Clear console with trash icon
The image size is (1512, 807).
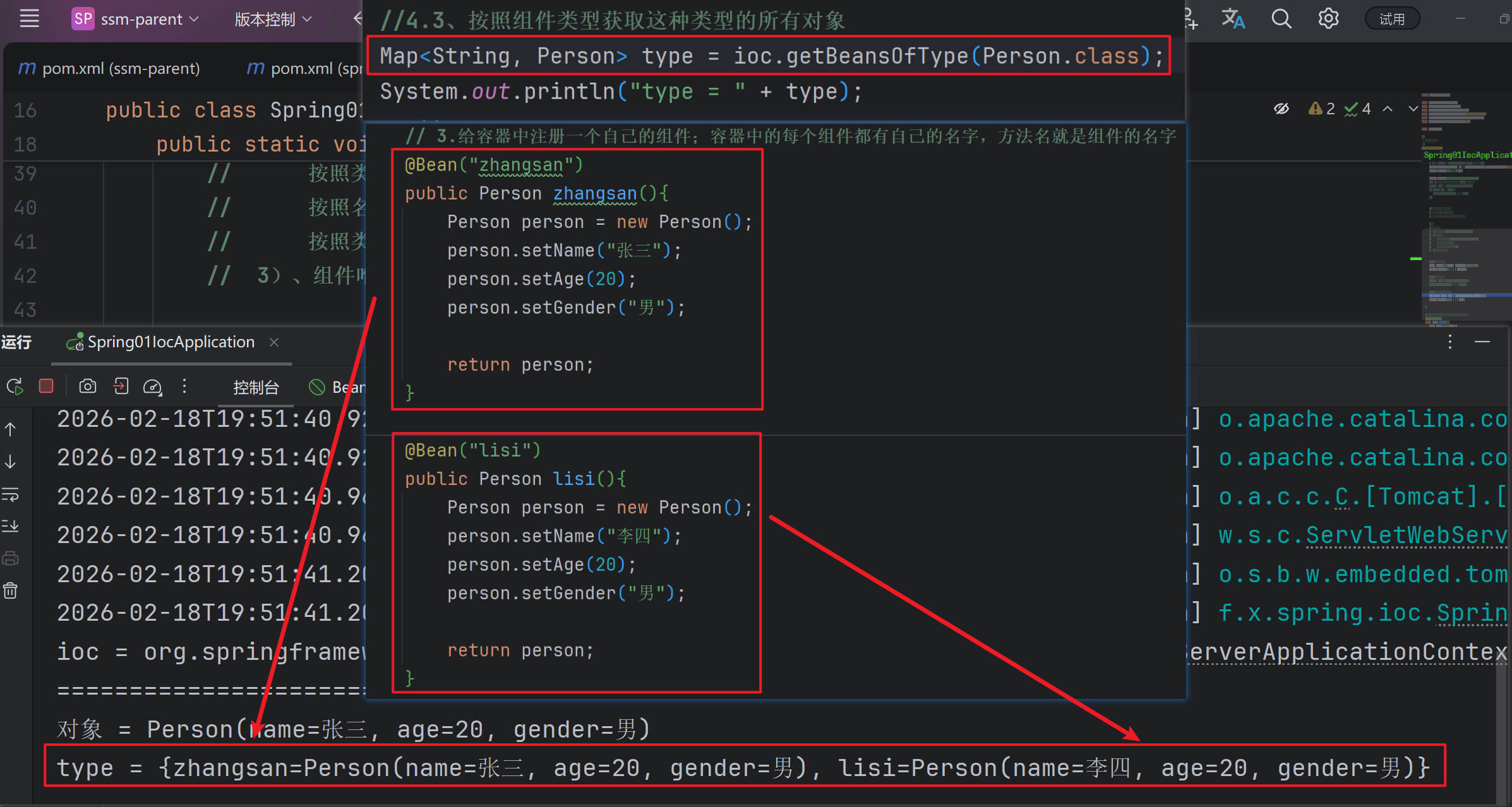[x=11, y=591]
